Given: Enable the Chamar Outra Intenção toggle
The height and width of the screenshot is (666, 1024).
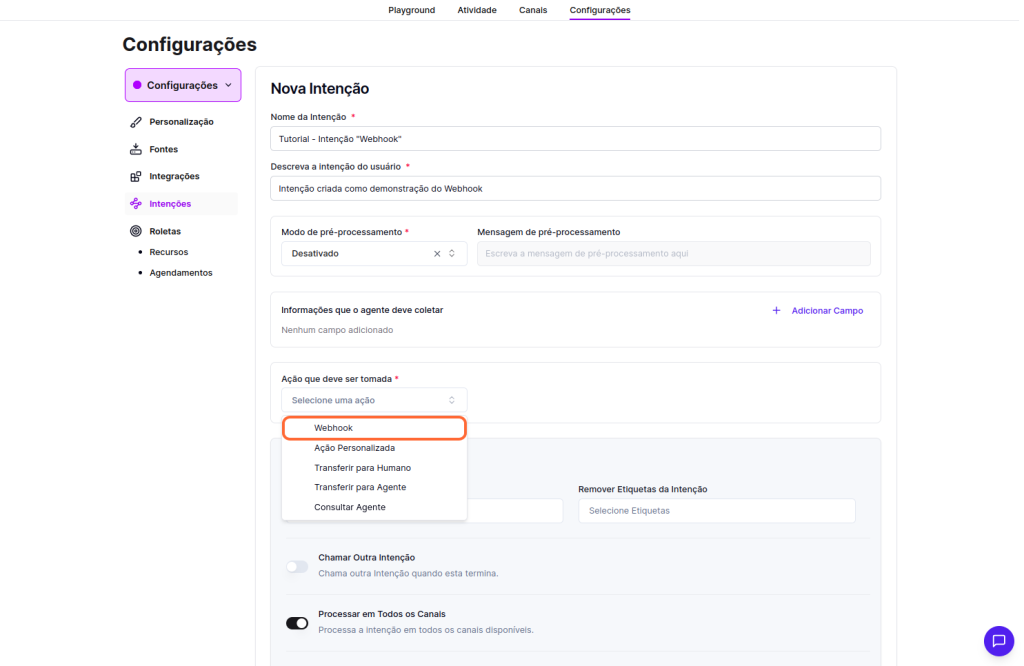Looking at the screenshot, I should pyautogui.click(x=297, y=567).
